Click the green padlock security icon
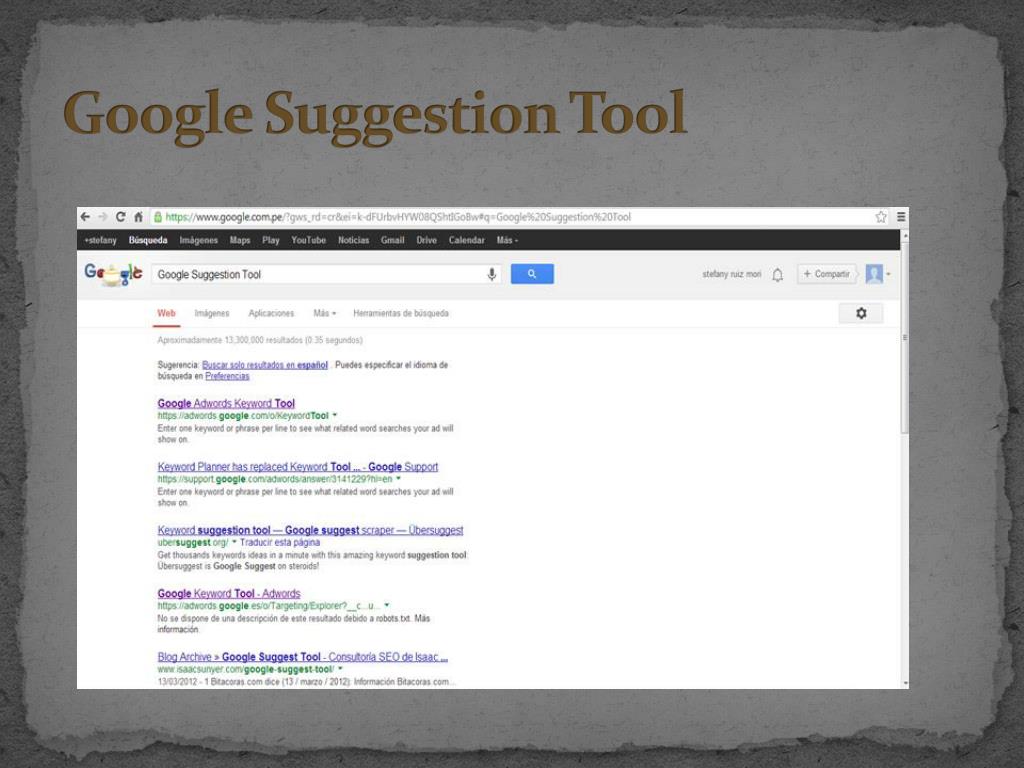The height and width of the screenshot is (768, 1024). [x=157, y=217]
